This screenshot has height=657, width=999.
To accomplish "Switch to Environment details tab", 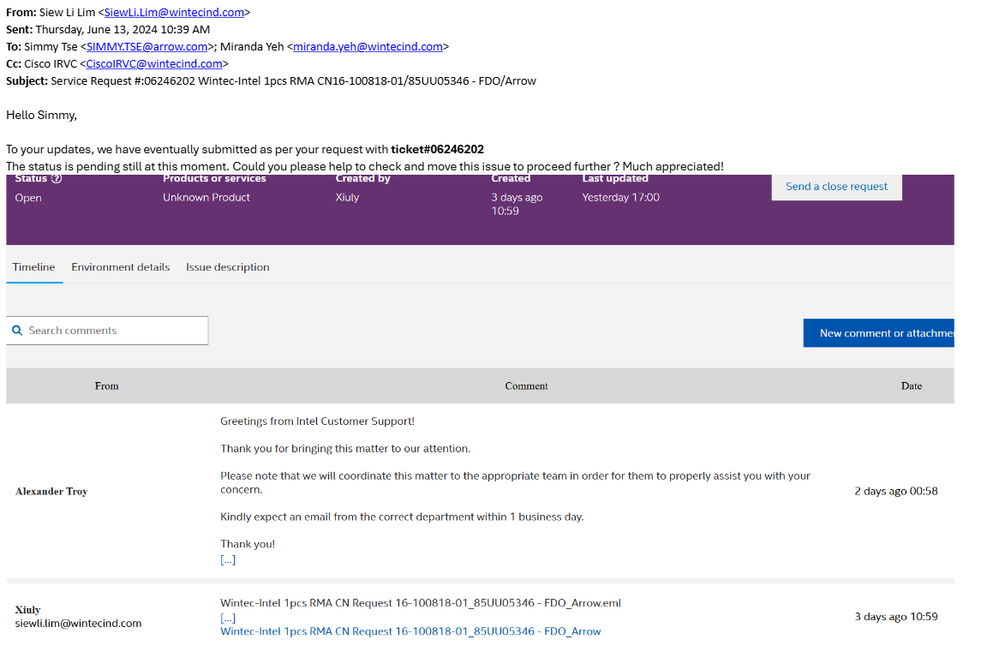I will click(120, 267).
